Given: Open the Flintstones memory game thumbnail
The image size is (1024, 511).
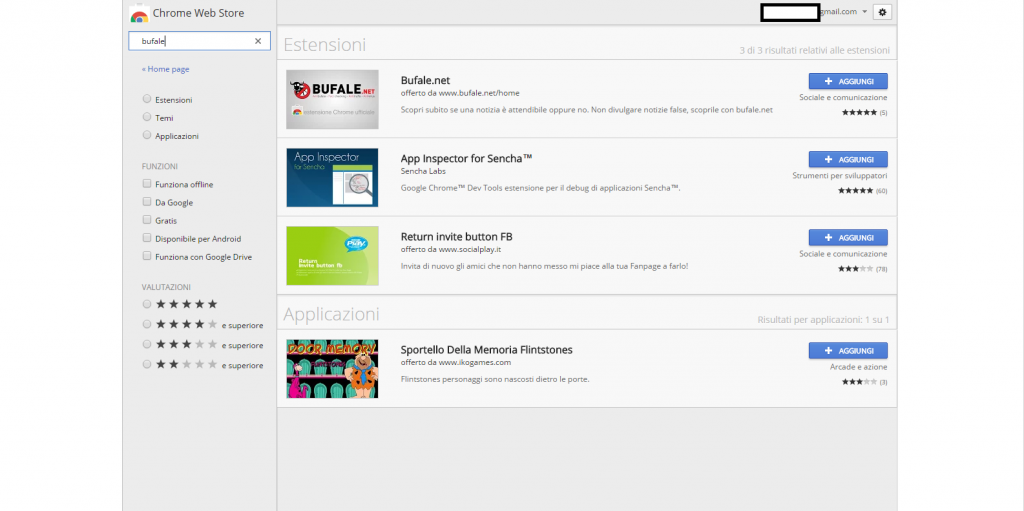Looking at the screenshot, I should point(332,368).
